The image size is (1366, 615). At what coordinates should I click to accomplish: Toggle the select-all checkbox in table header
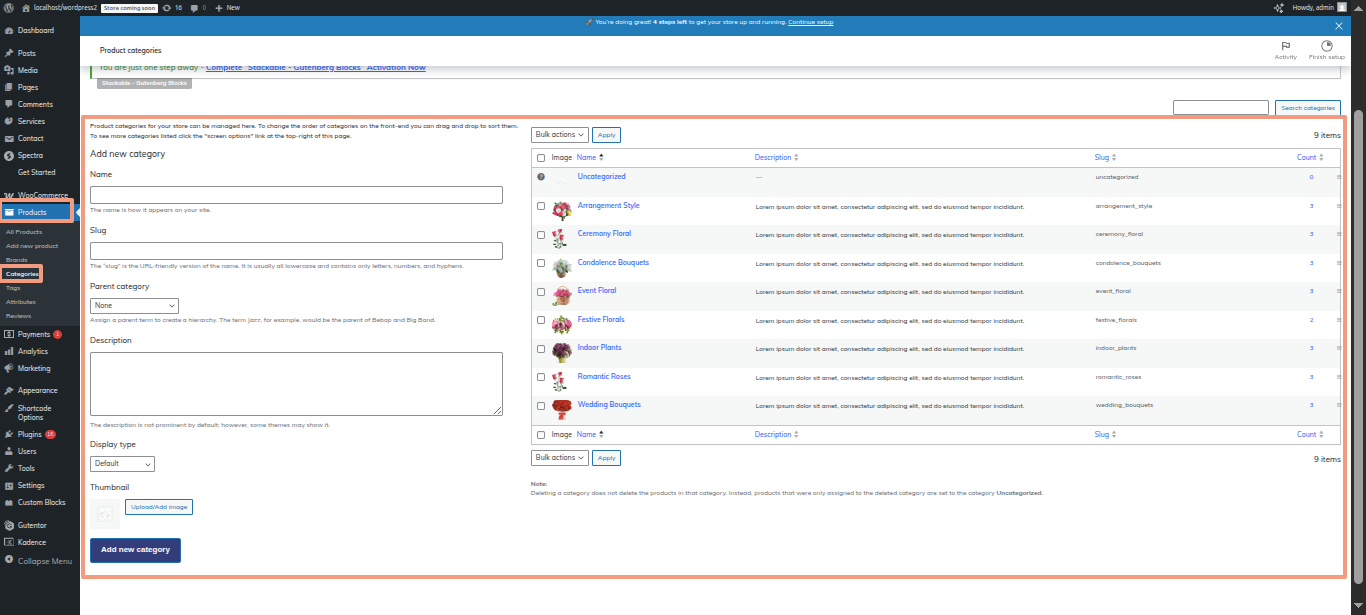(x=541, y=158)
